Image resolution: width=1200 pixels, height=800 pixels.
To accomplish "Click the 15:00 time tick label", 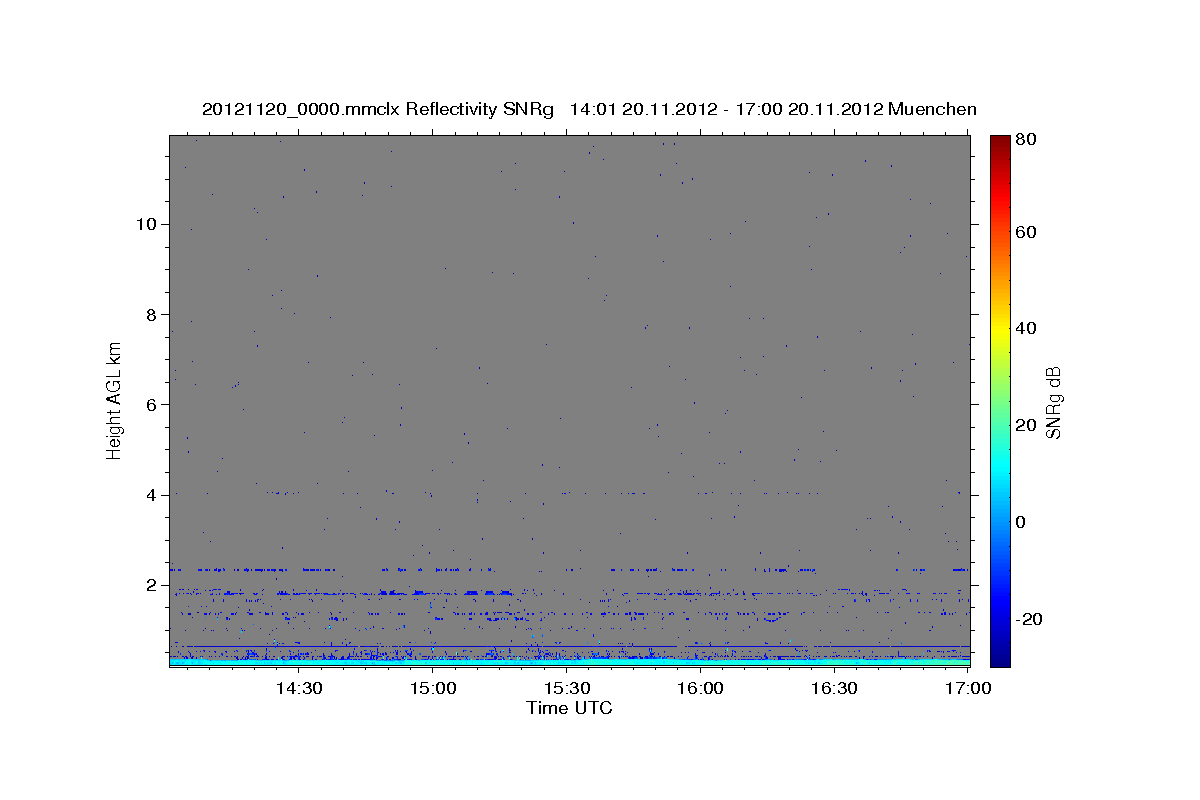I will click(433, 688).
